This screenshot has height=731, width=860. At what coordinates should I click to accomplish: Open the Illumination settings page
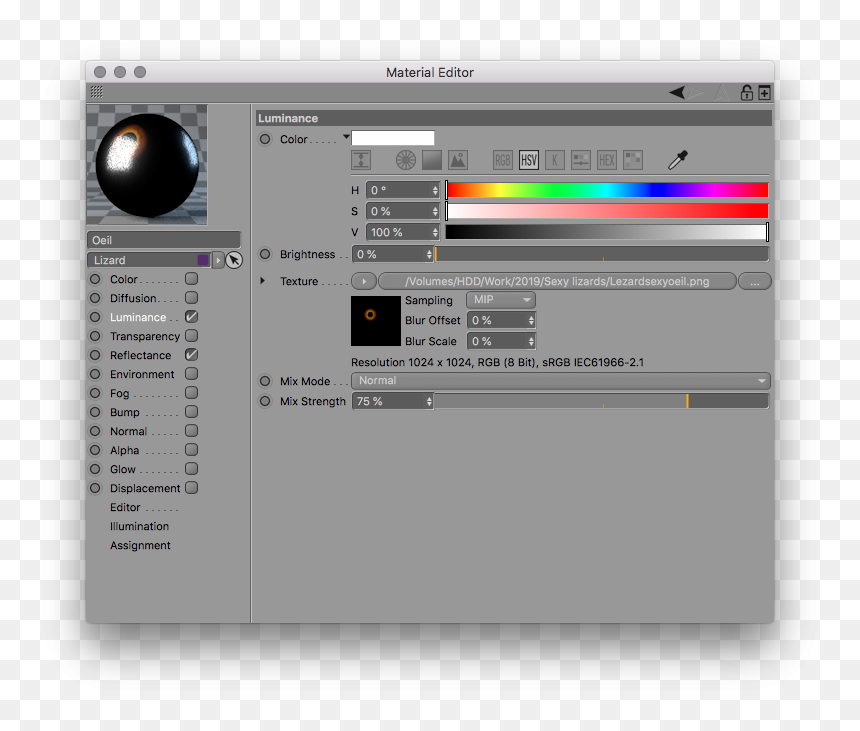(x=139, y=526)
